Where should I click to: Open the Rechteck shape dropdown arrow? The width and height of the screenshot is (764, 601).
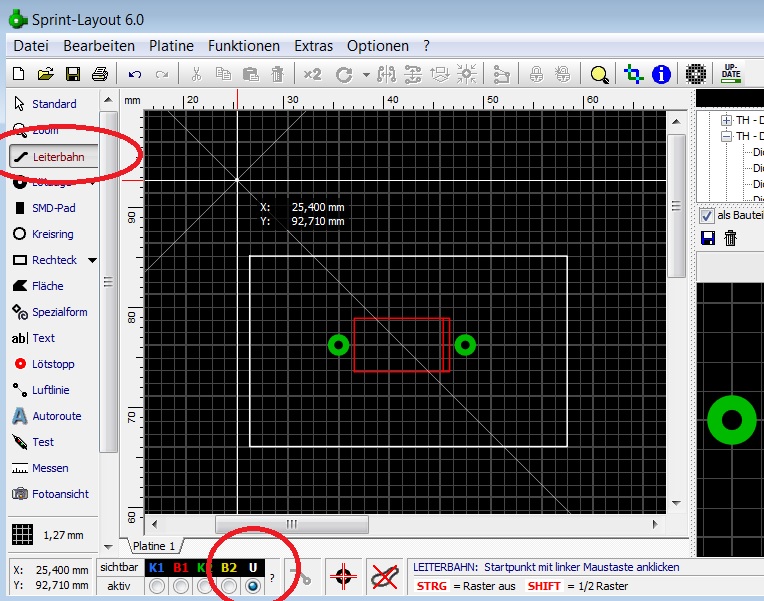click(92, 260)
